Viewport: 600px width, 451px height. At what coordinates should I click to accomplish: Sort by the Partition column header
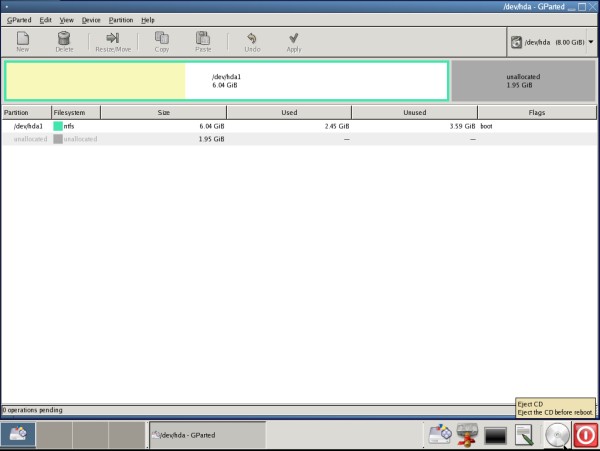[x=26, y=112]
